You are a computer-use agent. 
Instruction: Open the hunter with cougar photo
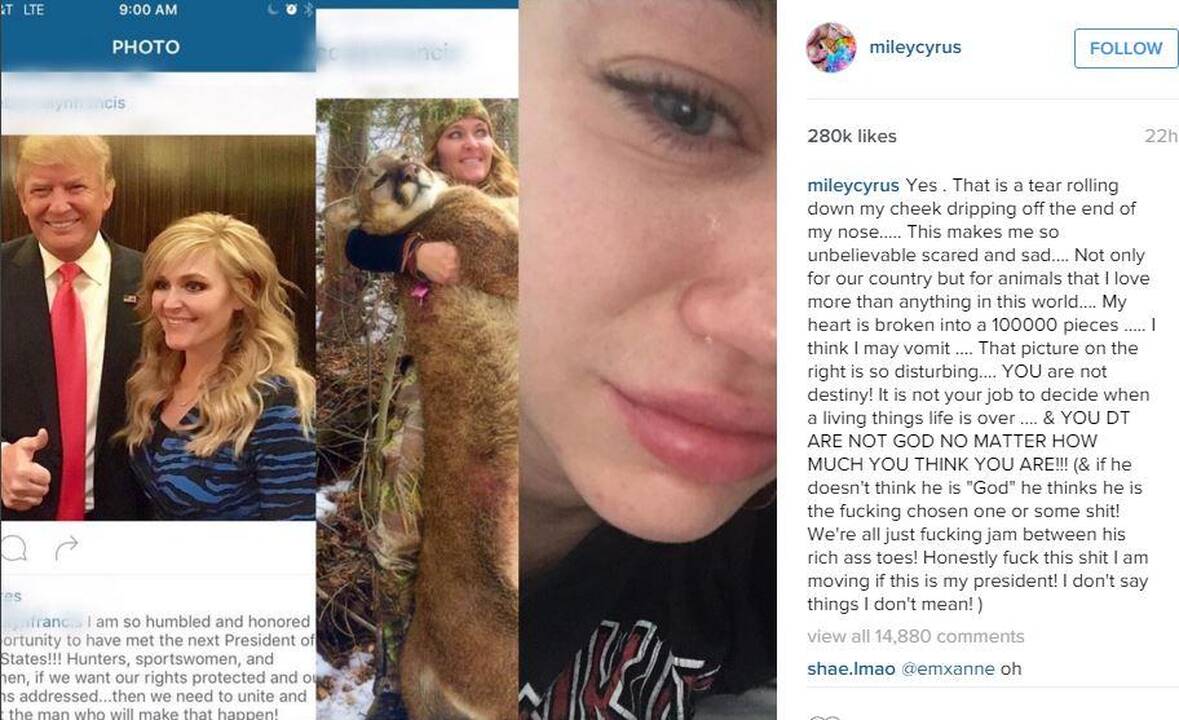point(417,409)
